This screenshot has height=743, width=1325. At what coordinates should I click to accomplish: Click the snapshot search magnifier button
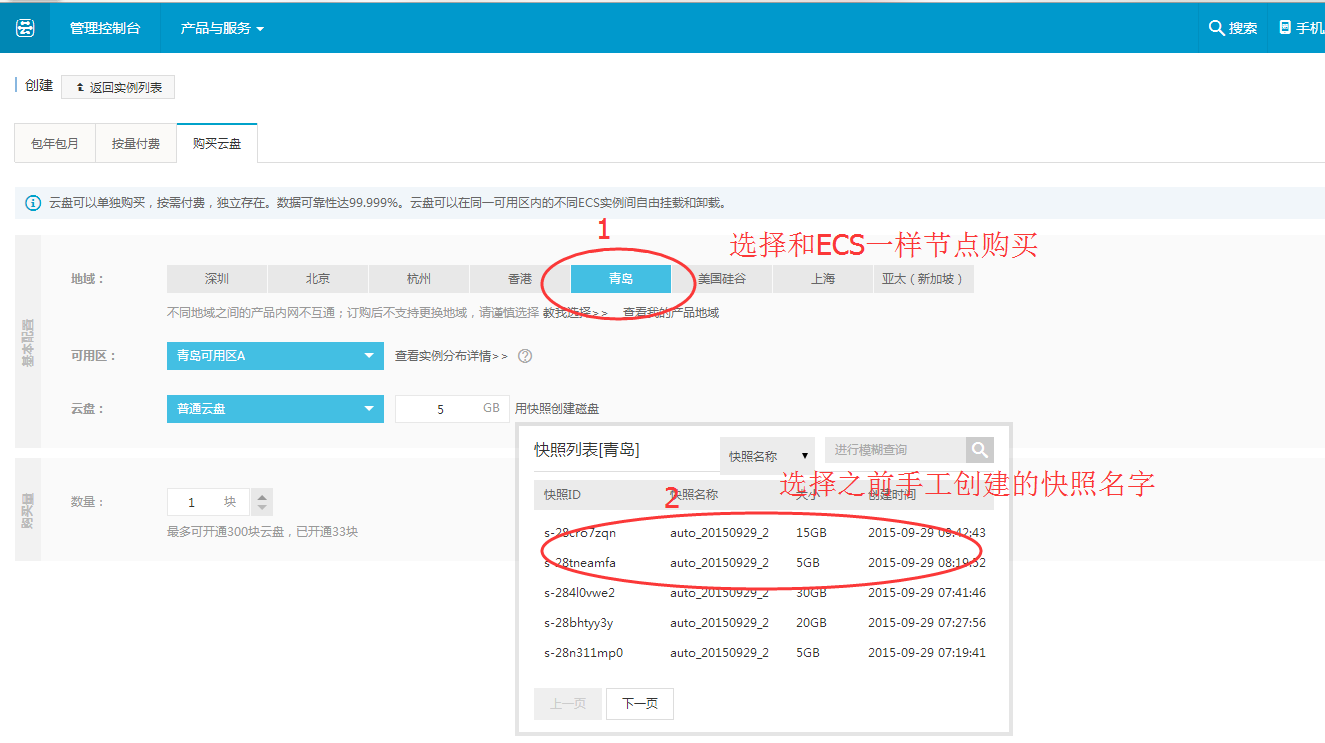pyautogui.click(x=980, y=450)
